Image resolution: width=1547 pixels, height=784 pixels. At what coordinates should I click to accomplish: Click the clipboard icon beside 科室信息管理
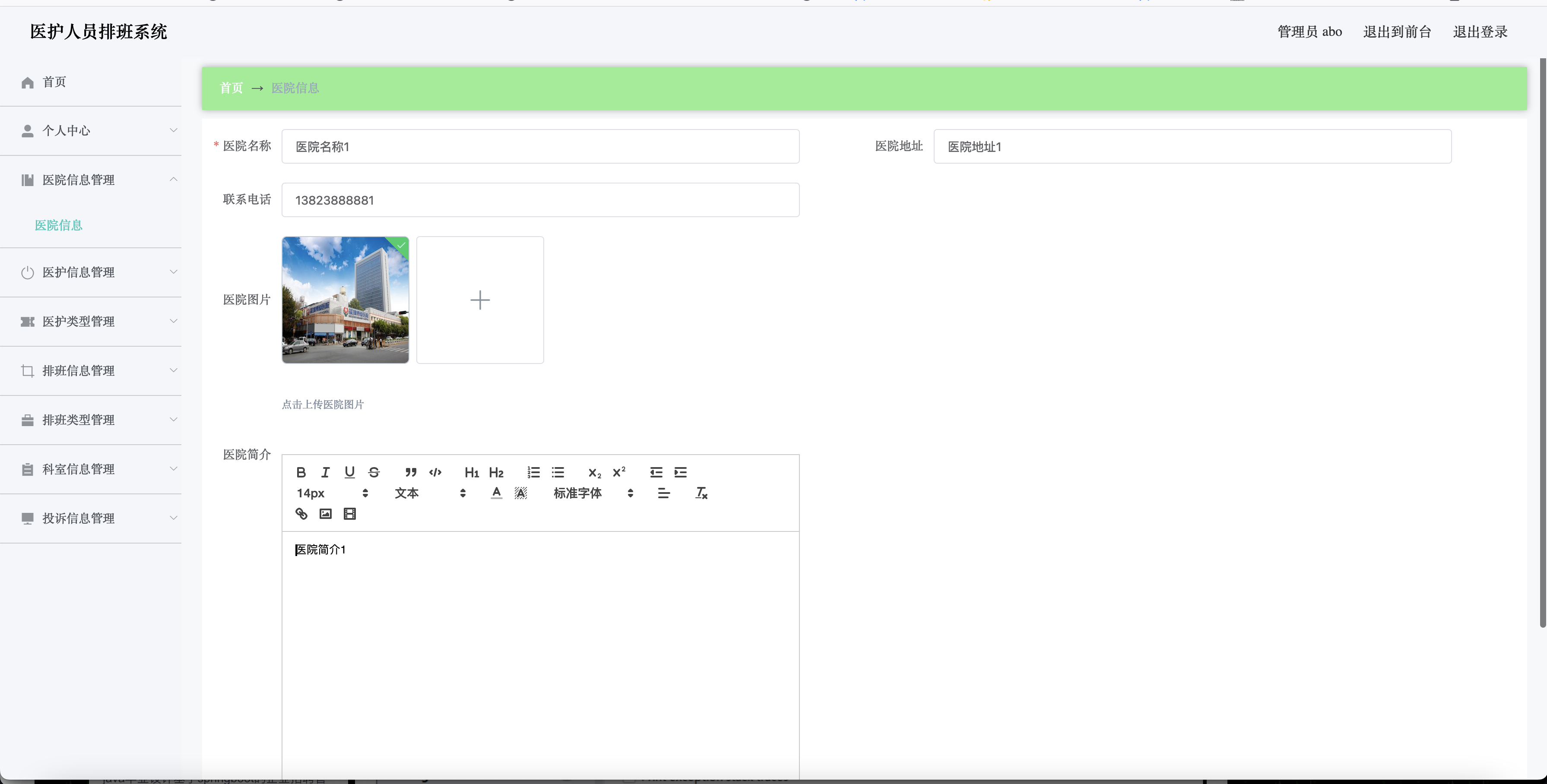(x=27, y=469)
